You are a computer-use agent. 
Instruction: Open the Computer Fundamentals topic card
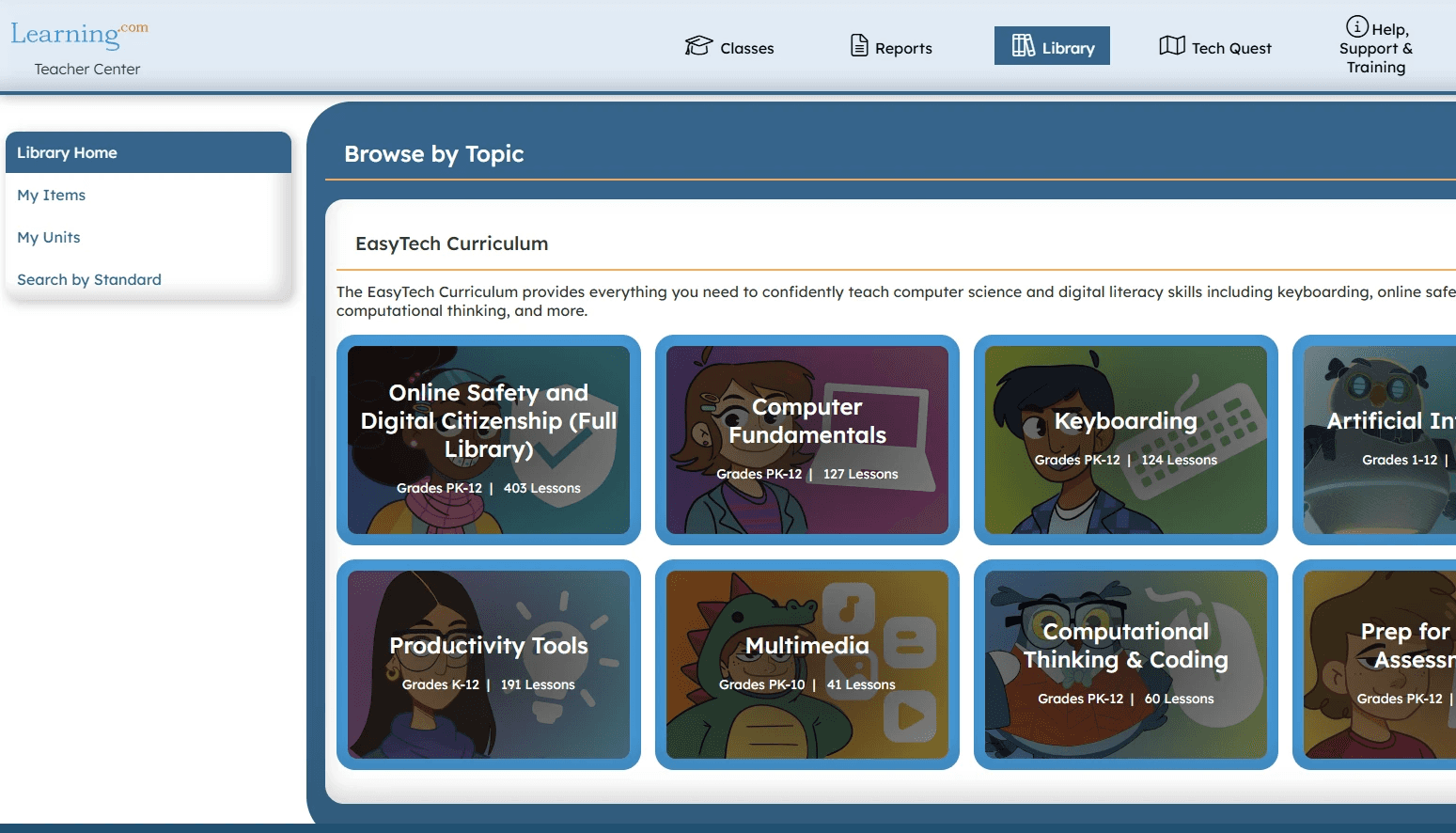click(807, 440)
